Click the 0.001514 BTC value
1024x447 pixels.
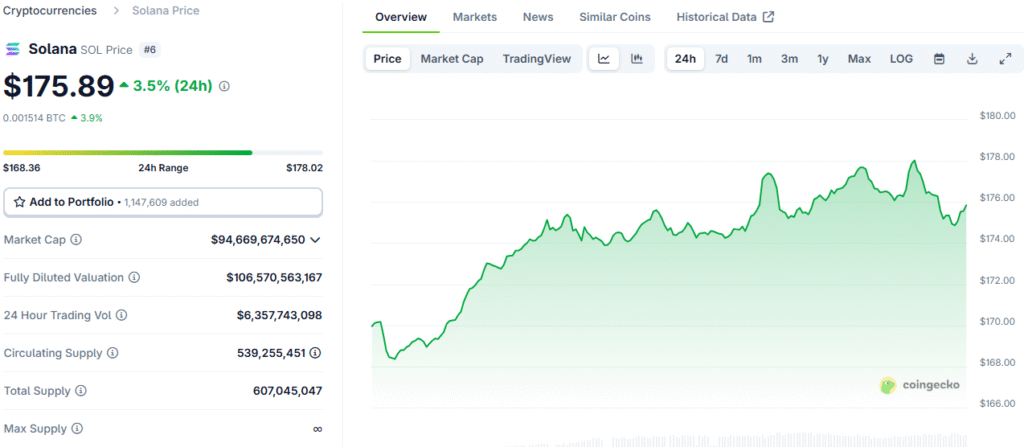click(x=34, y=118)
